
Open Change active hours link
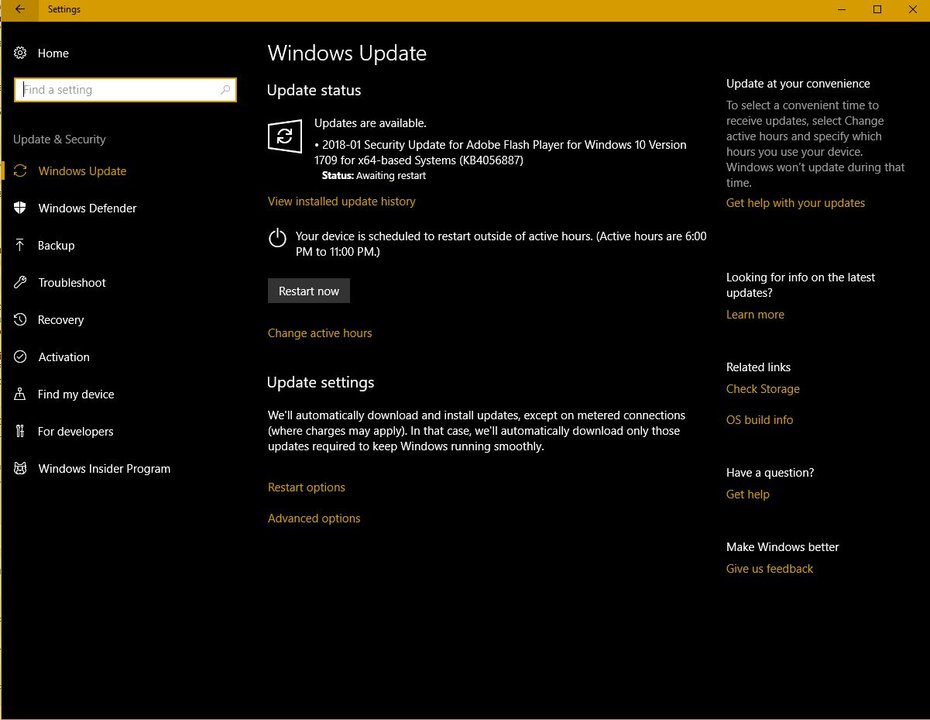point(320,333)
